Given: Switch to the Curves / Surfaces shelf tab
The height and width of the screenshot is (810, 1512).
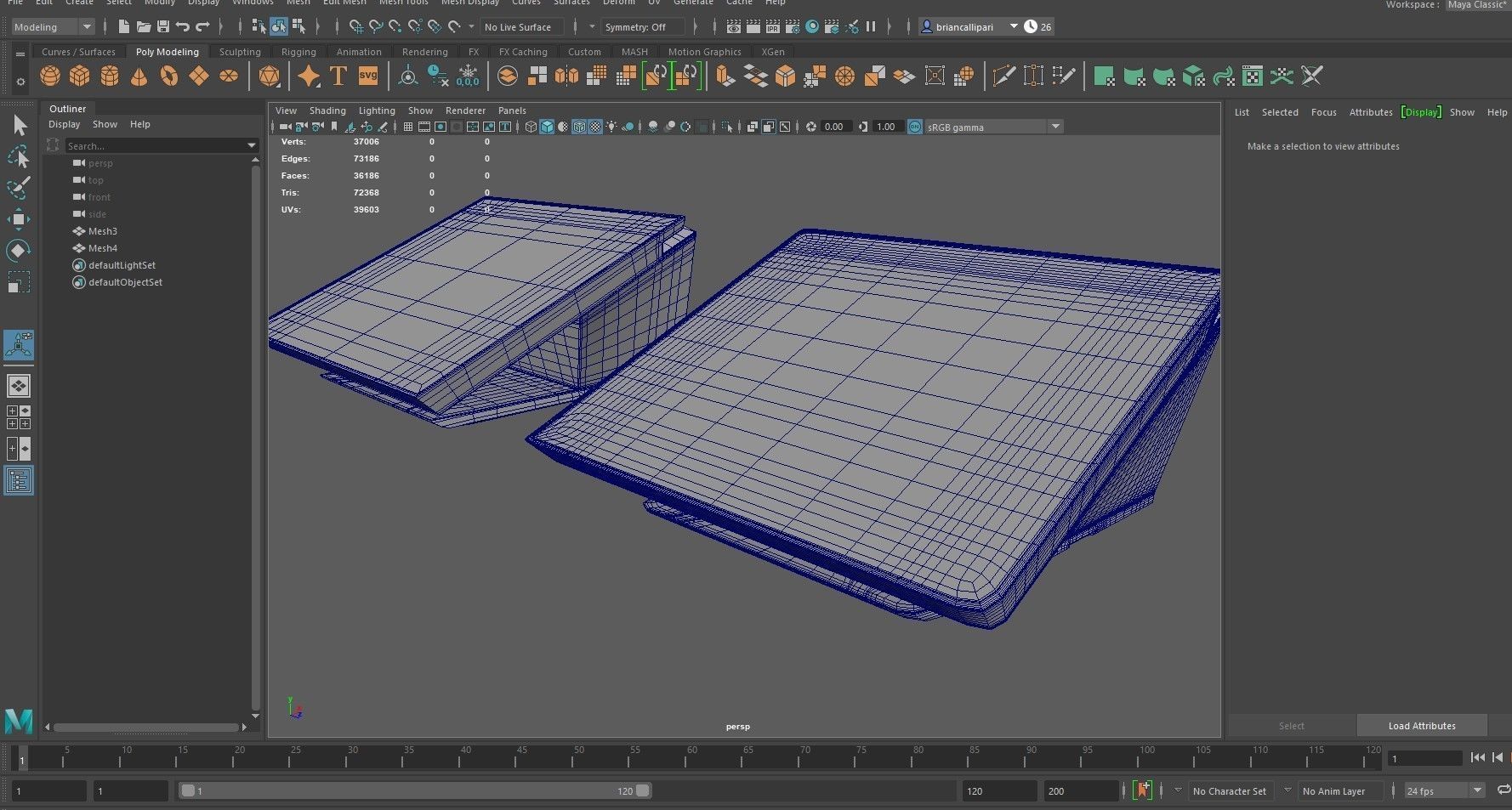Looking at the screenshot, I should tap(78, 52).
